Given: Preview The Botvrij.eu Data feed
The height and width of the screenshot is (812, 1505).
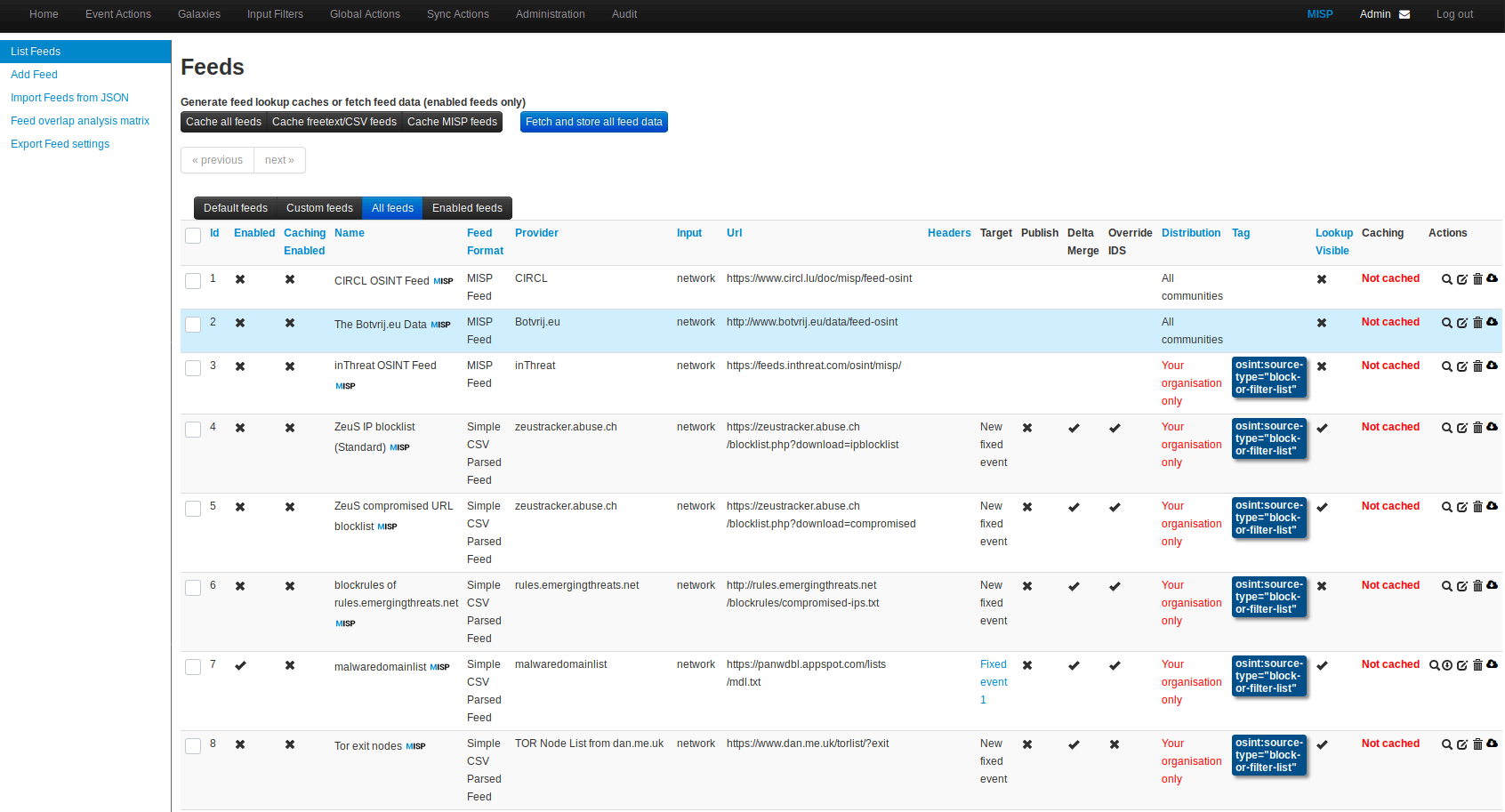Looking at the screenshot, I should tap(1446, 323).
